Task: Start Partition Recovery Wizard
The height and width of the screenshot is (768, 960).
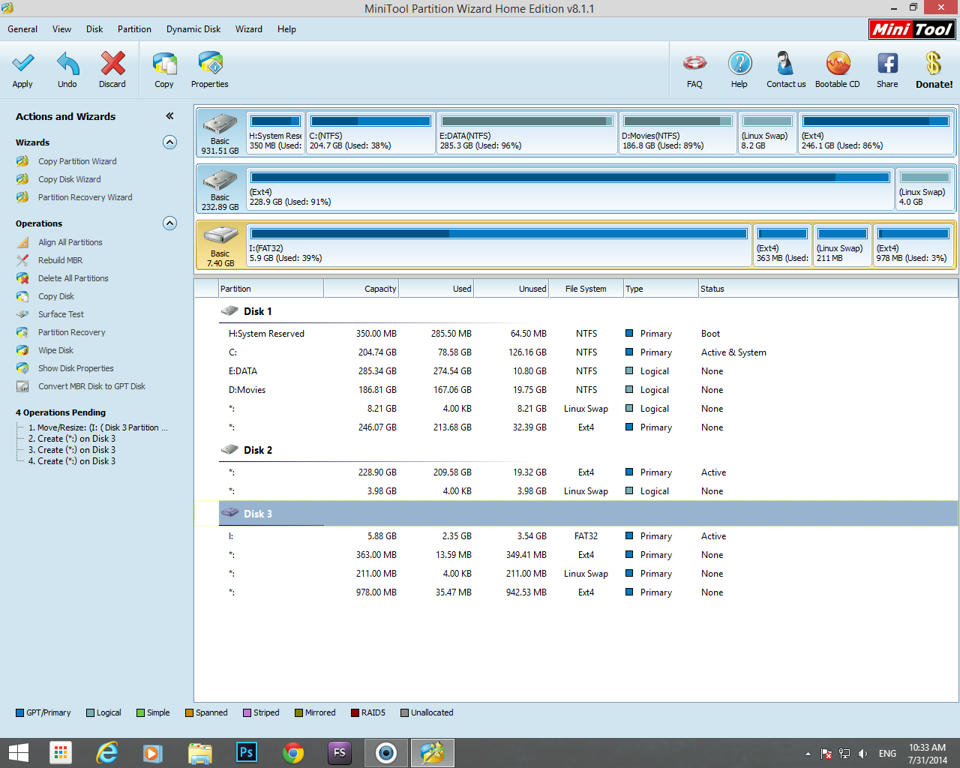Action: coord(84,197)
